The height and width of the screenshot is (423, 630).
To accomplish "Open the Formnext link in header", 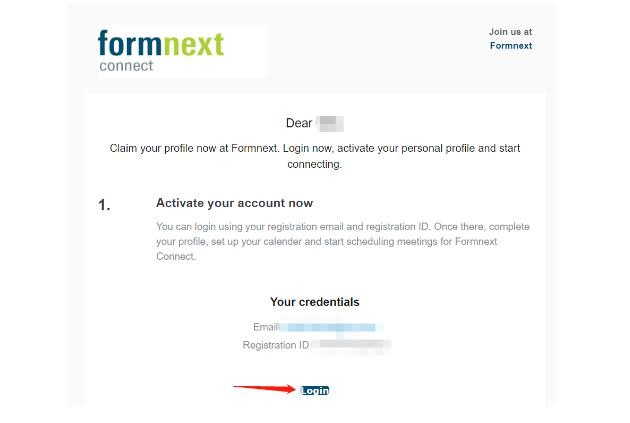I will click(511, 46).
